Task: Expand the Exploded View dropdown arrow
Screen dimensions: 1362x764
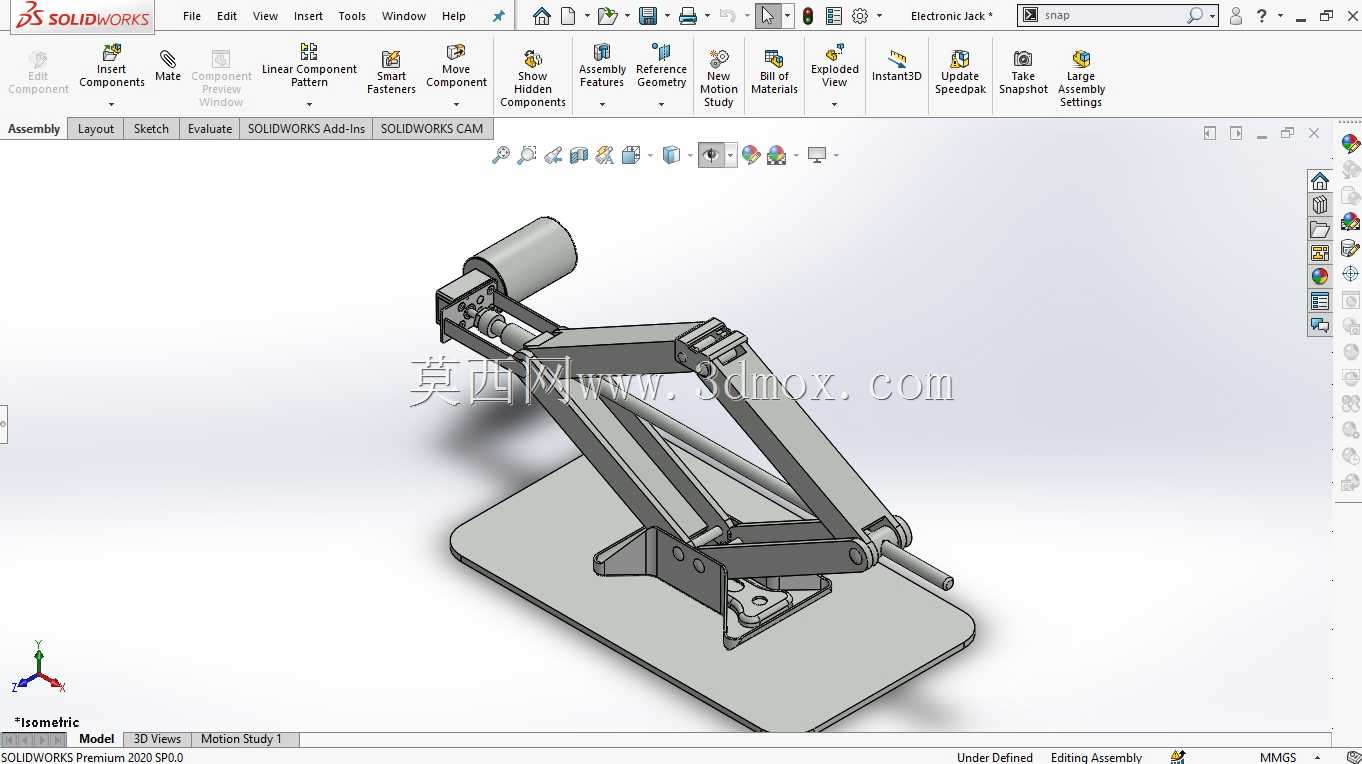Action: point(835,104)
